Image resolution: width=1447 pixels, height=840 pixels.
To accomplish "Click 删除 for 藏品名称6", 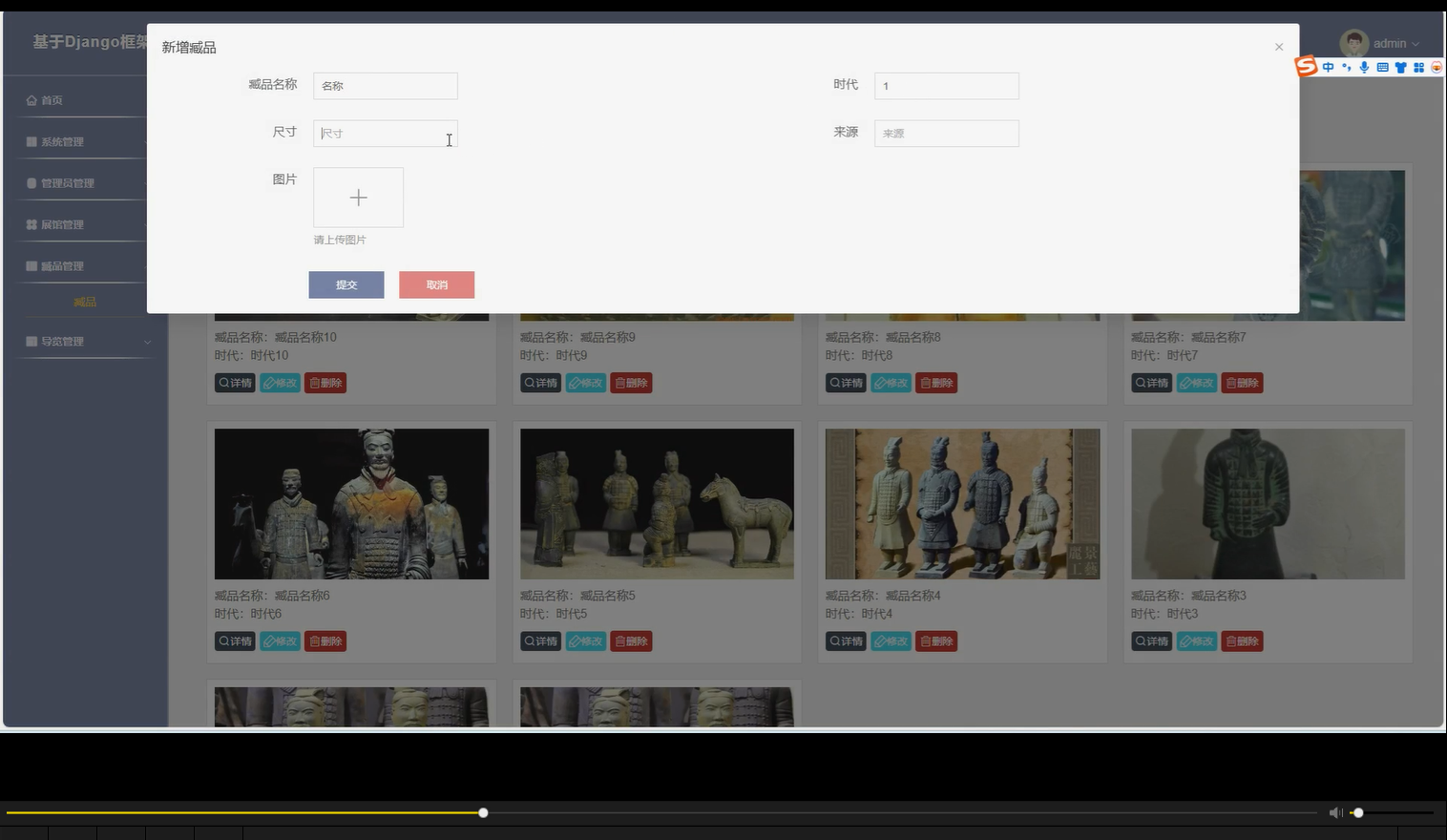I will click(325, 641).
